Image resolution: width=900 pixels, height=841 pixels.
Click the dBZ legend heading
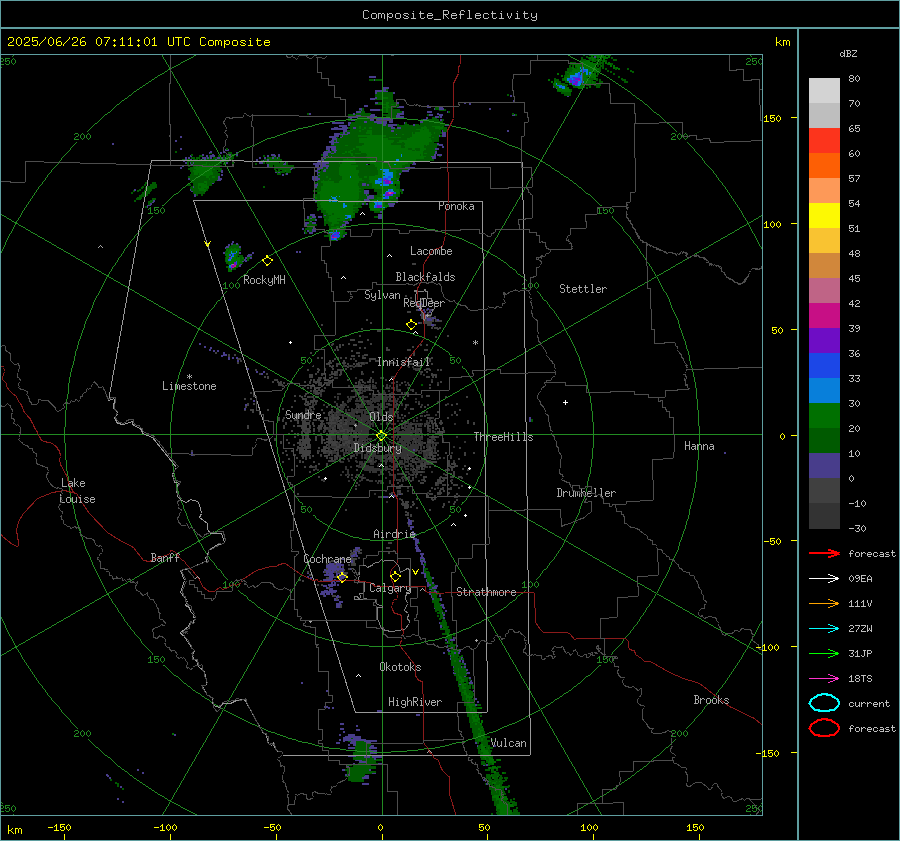coord(848,53)
